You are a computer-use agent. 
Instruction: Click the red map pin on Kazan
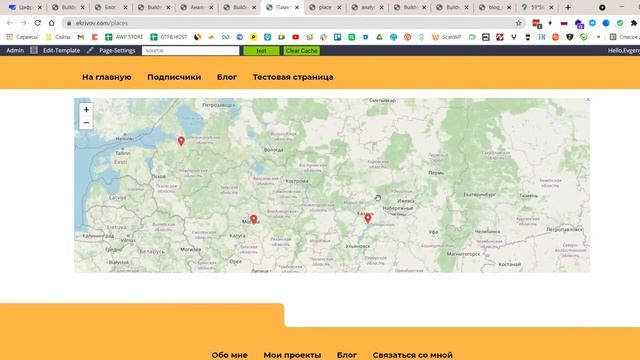368,218
